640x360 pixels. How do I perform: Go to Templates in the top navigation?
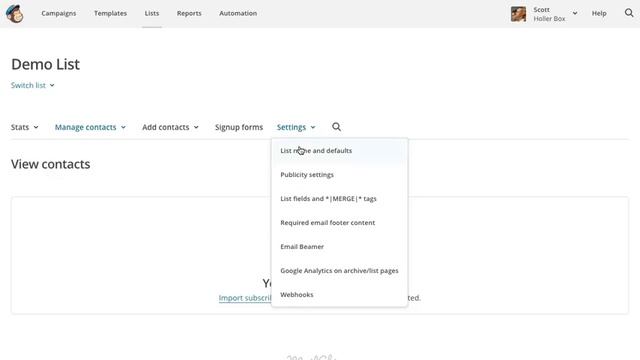110,13
